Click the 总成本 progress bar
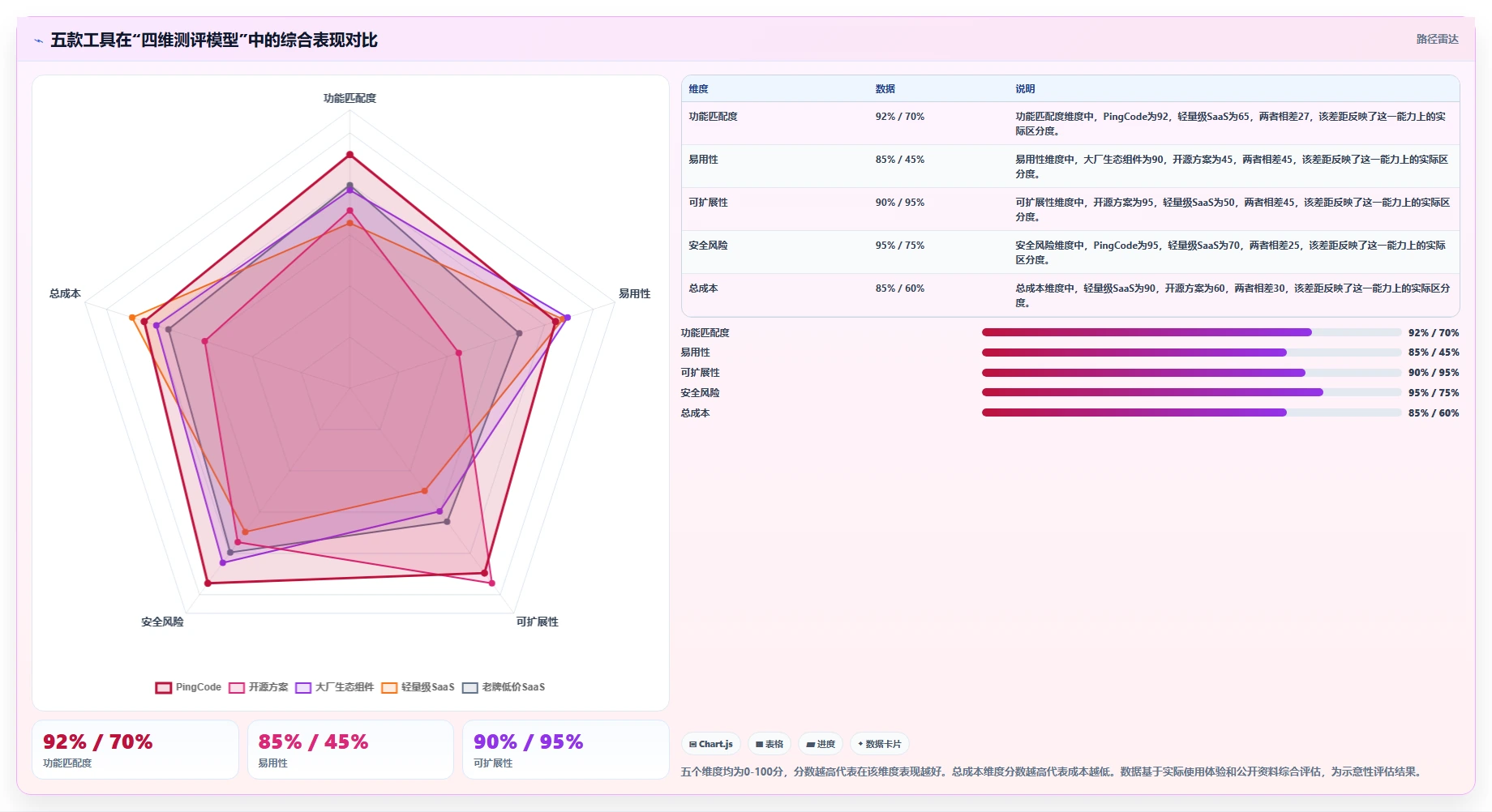The height and width of the screenshot is (812, 1492). coord(1191,412)
